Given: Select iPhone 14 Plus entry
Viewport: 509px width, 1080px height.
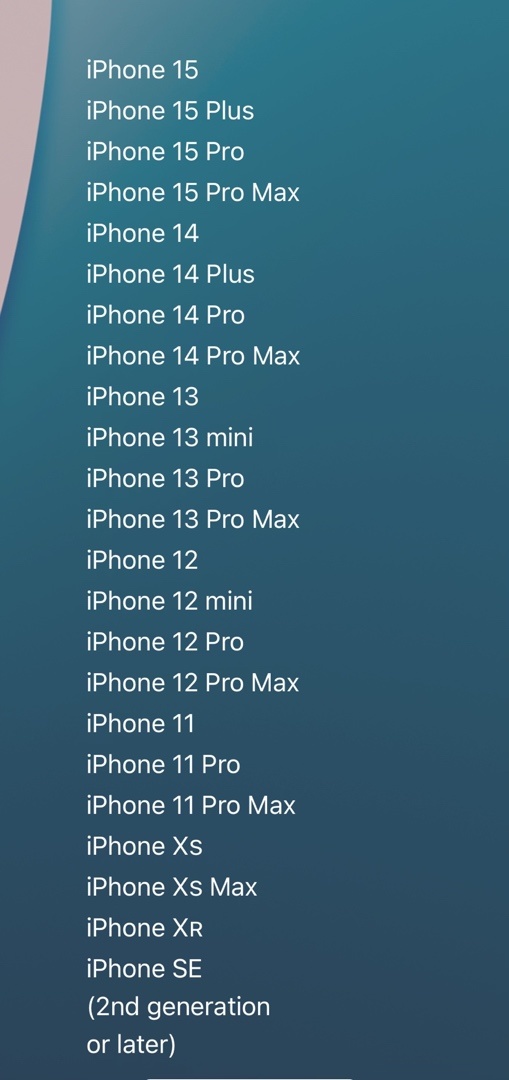Looking at the screenshot, I should click(170, 274).
